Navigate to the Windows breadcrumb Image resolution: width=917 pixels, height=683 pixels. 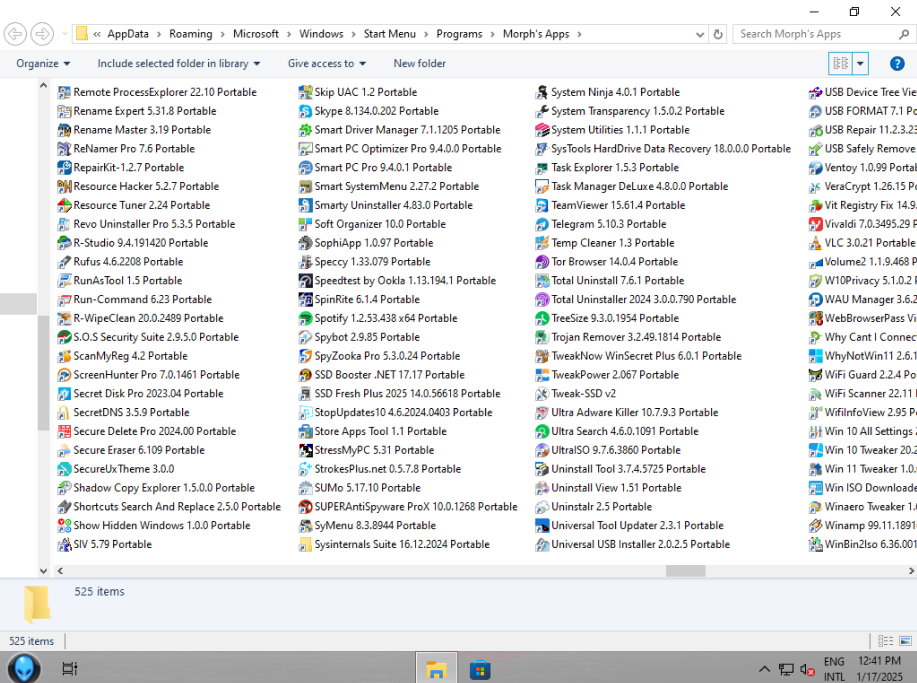click(x=321, y=34)
